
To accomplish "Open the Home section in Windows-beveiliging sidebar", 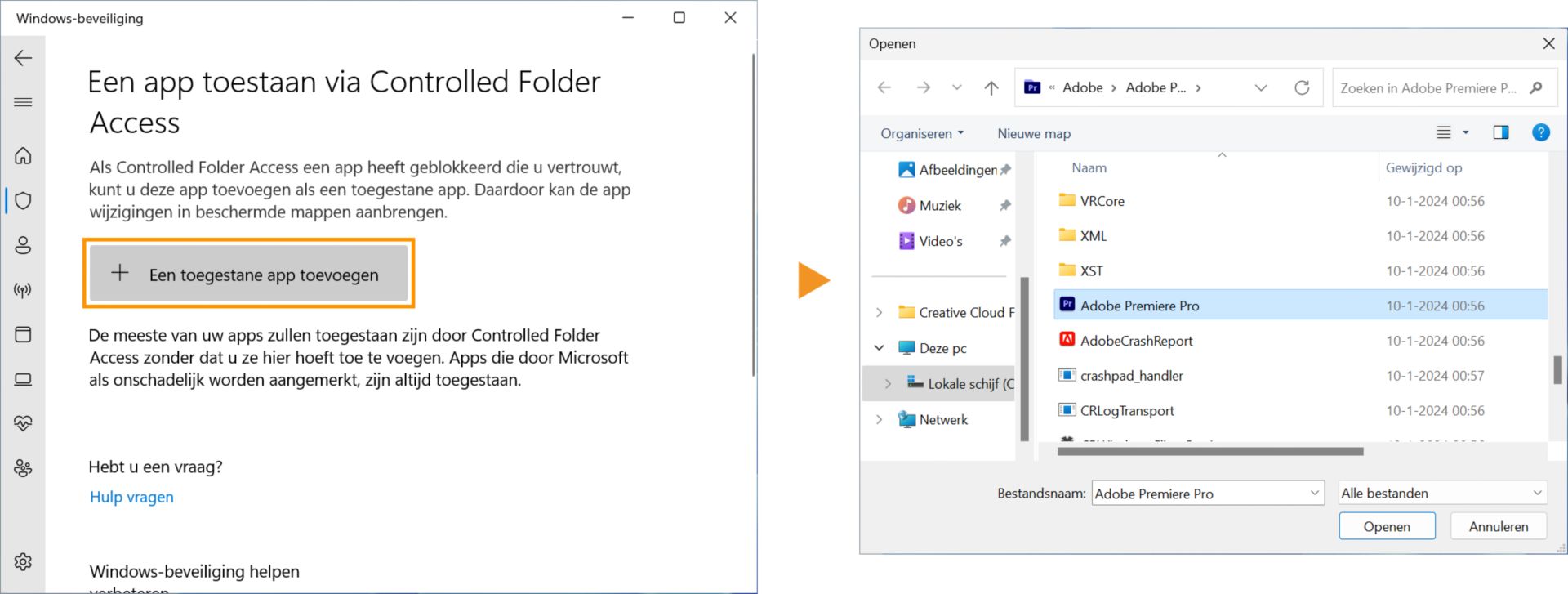I will coord(23,155).
